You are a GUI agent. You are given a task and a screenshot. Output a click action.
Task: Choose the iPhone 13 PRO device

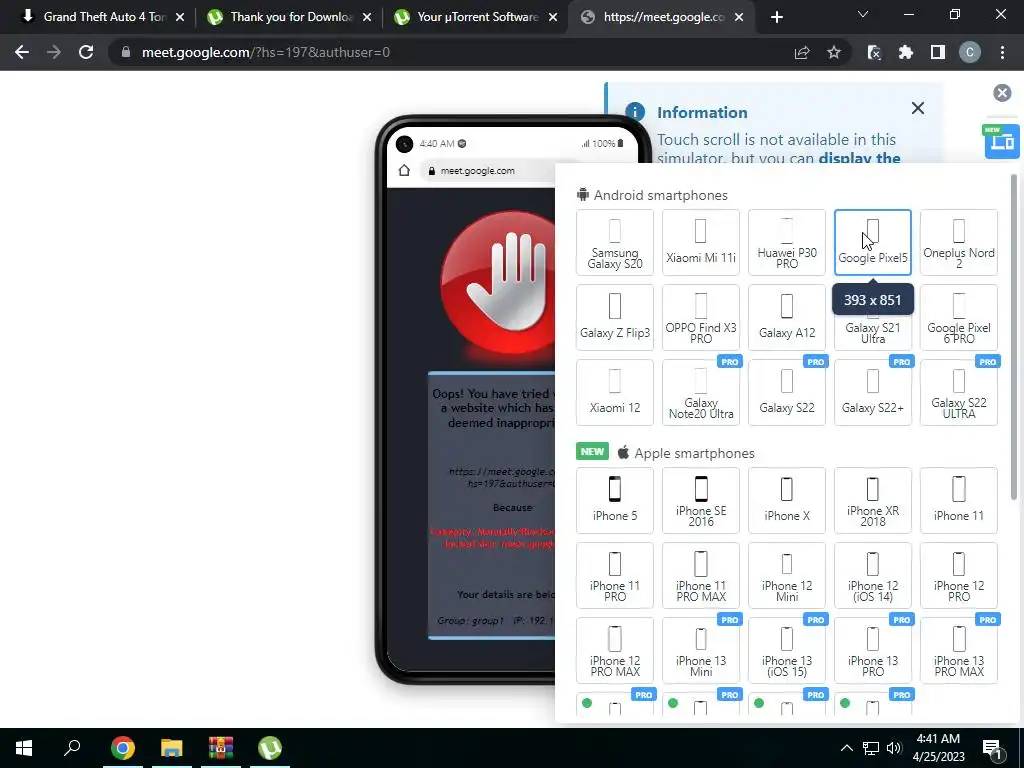pyautogui.click(x=872, y=650)
